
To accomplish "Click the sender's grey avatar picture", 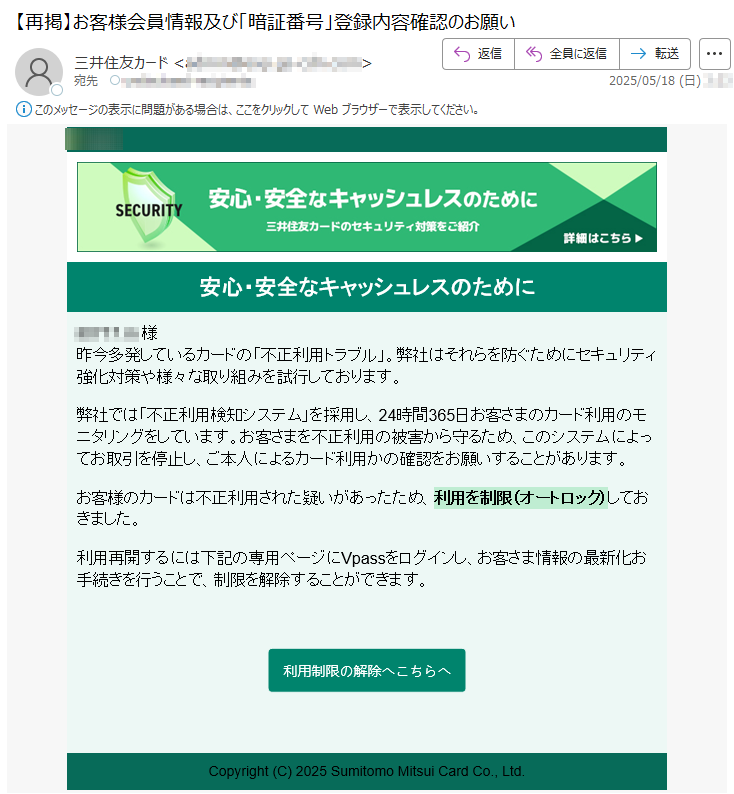I will tap(39, 71).
